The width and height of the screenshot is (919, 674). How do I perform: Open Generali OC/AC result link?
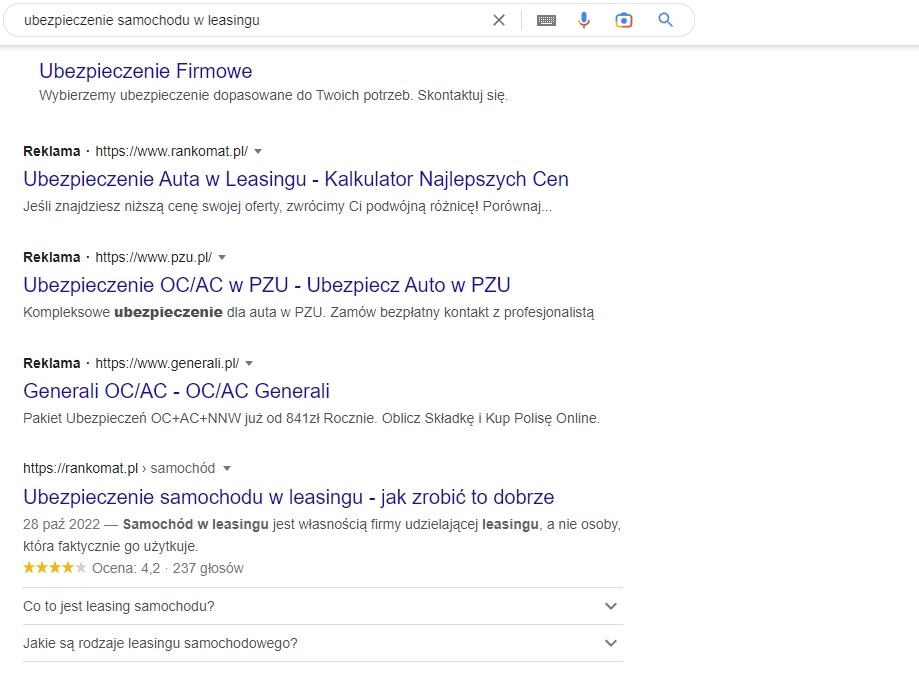click(x=176, y=391)
